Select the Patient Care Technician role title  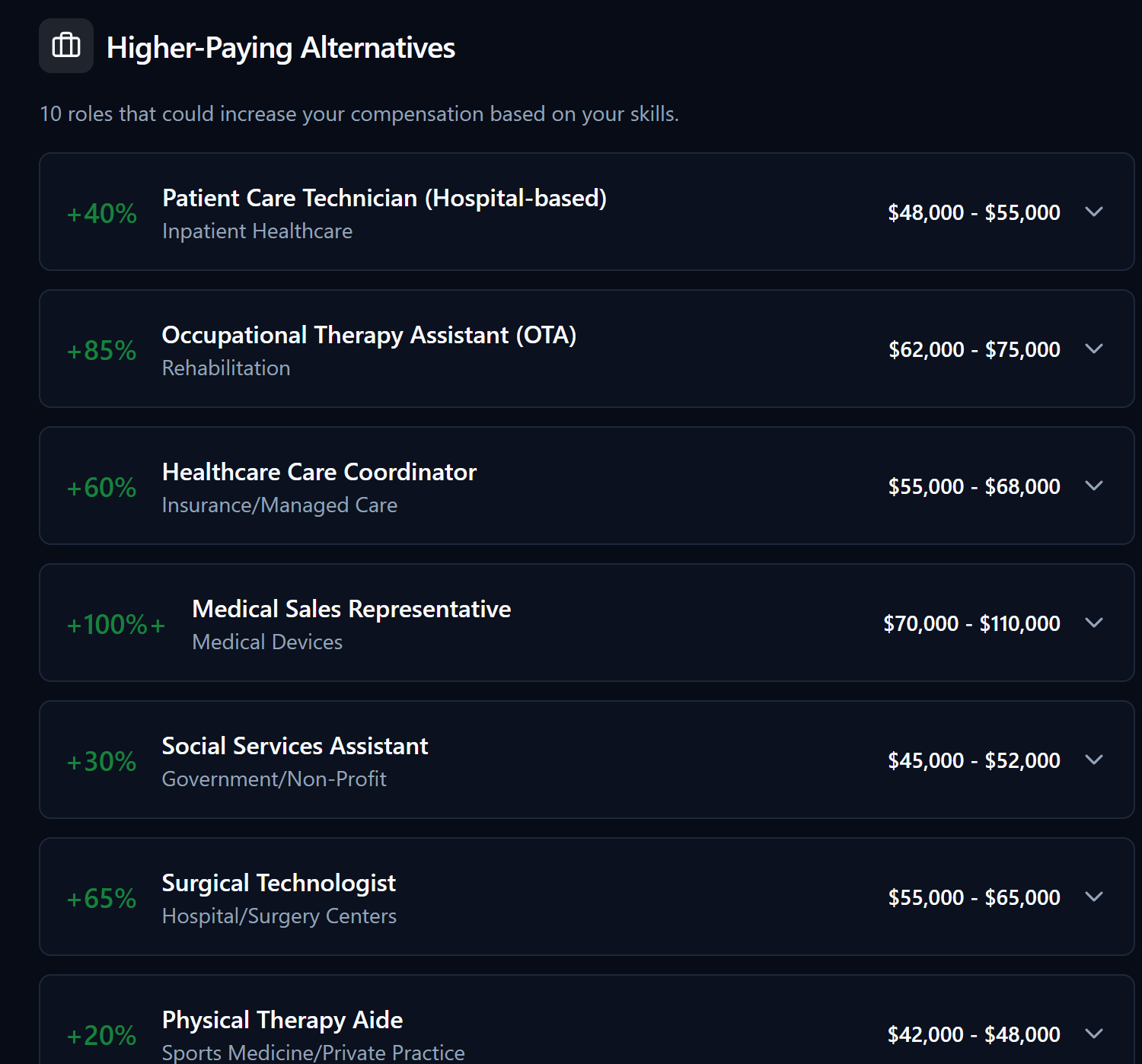[x=384, y=198]
